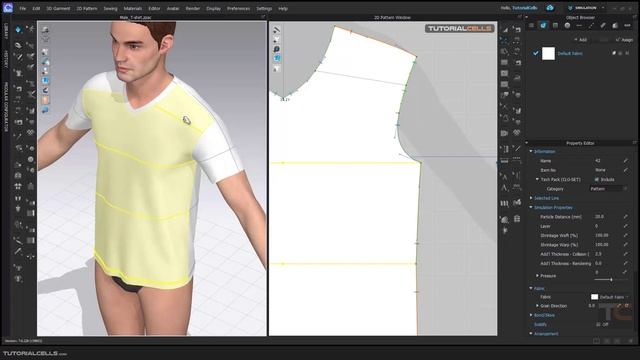Viewport: 640px width, 360px height.
Task: Expand the Bond/Skive section
Action: pos(531,315)
